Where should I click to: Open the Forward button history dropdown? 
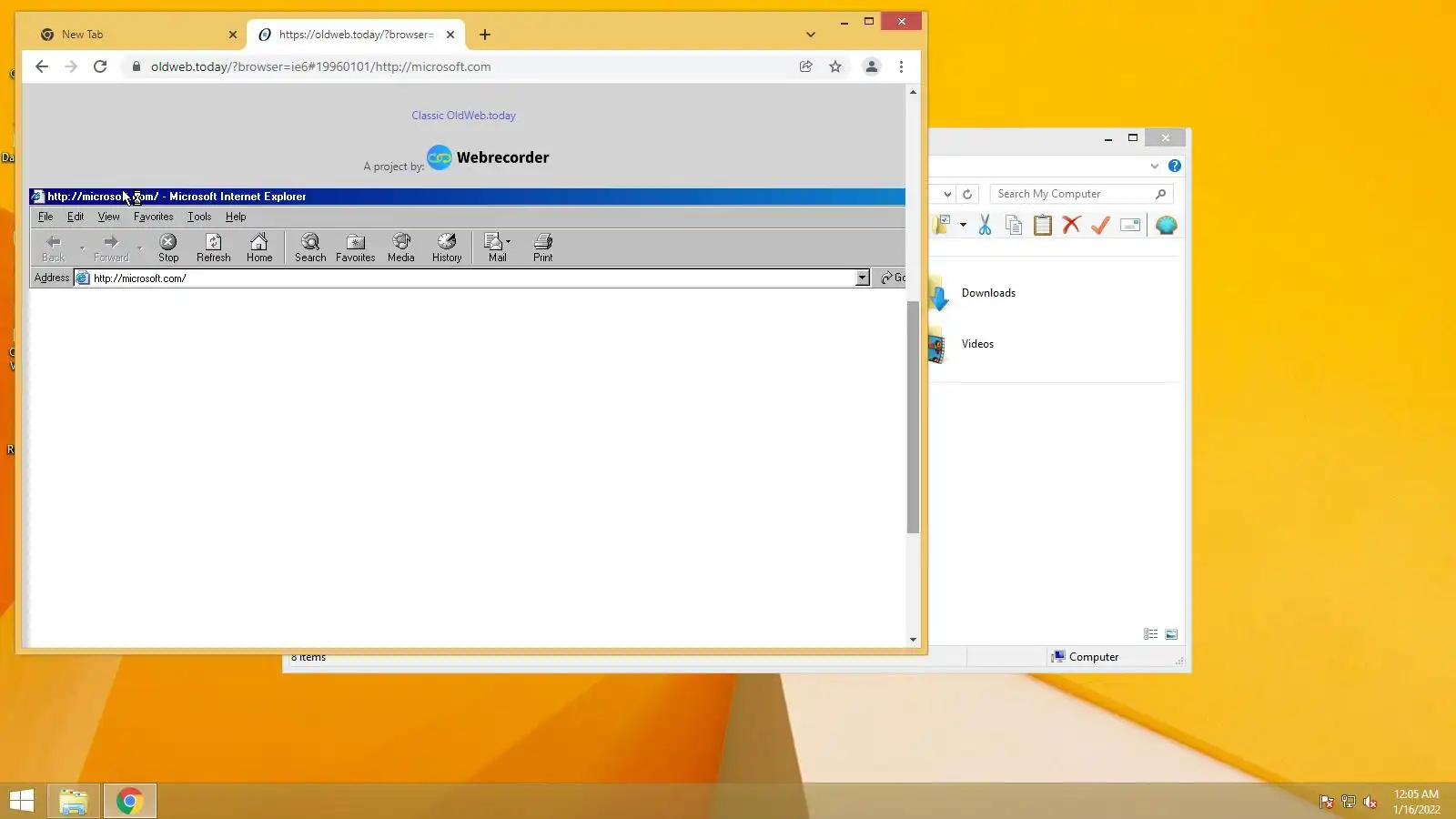pos(139,248)
